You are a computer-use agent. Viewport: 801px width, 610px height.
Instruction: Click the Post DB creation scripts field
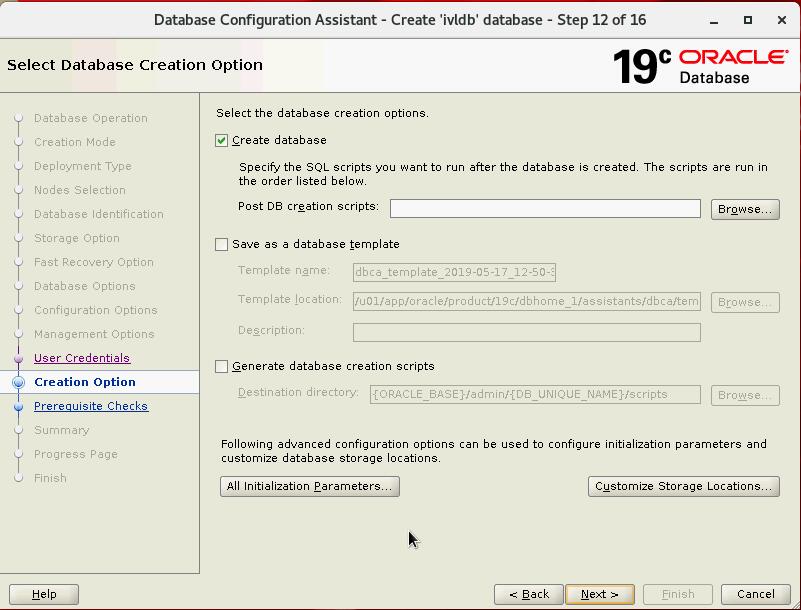click(545, 208)
